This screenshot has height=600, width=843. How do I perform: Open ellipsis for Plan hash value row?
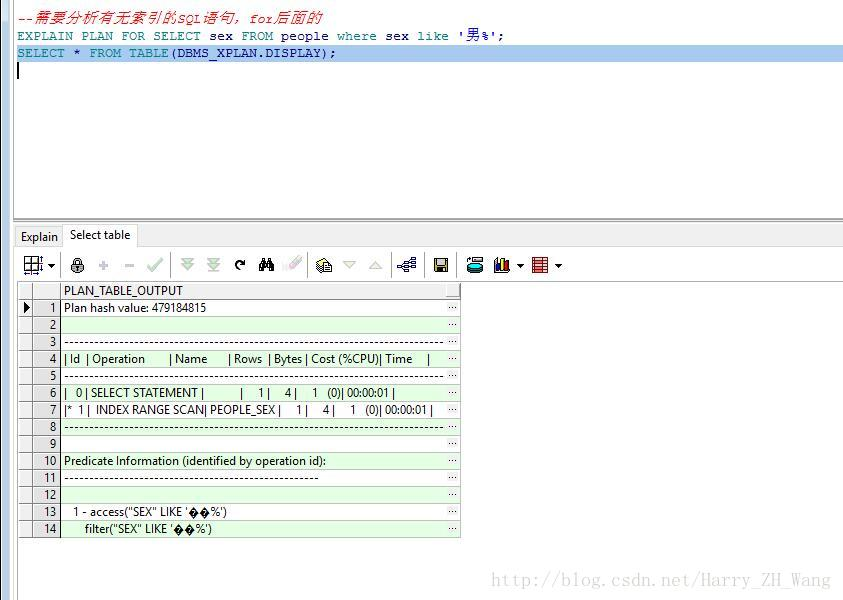(x=452, y=307)
